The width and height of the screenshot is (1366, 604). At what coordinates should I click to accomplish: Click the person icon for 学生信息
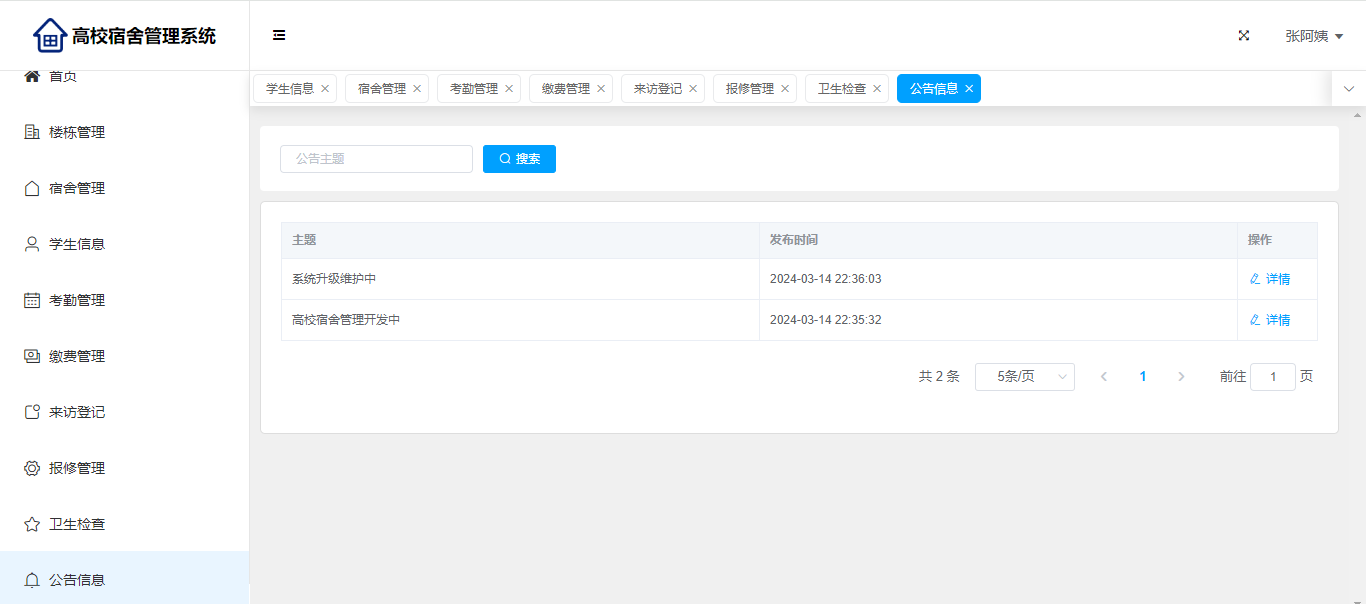(32, 244)
